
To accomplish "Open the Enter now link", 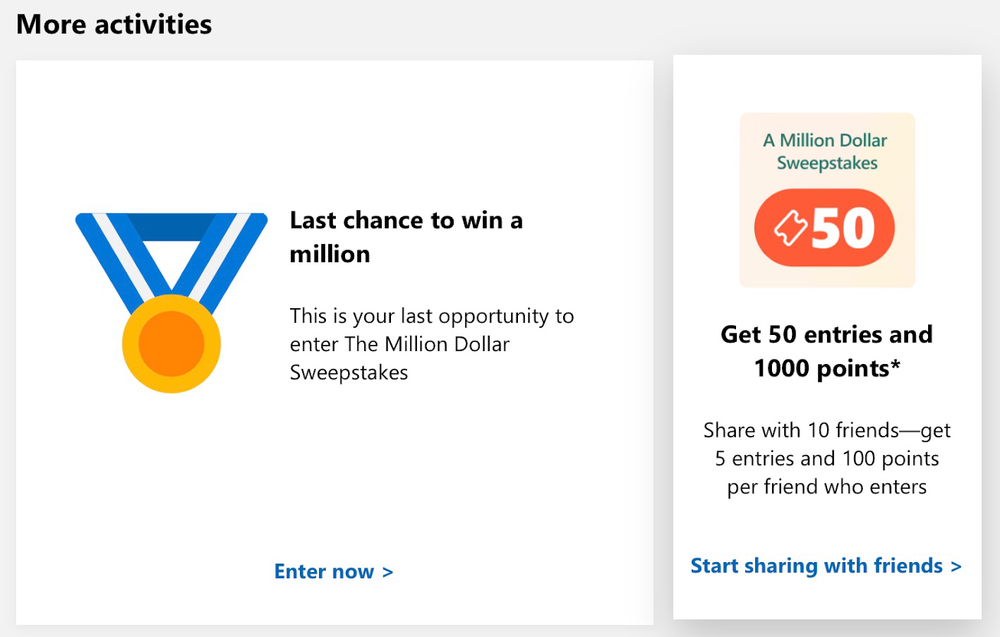I will [334, 571].
